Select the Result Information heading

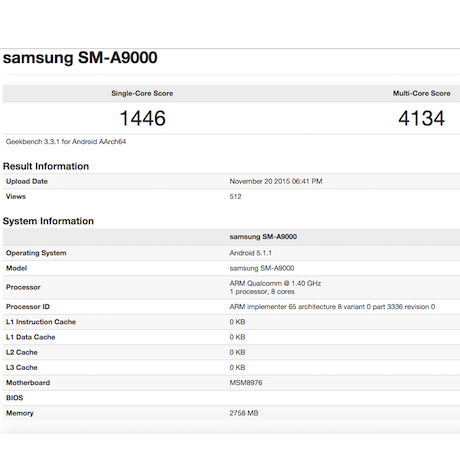point(46,166)
